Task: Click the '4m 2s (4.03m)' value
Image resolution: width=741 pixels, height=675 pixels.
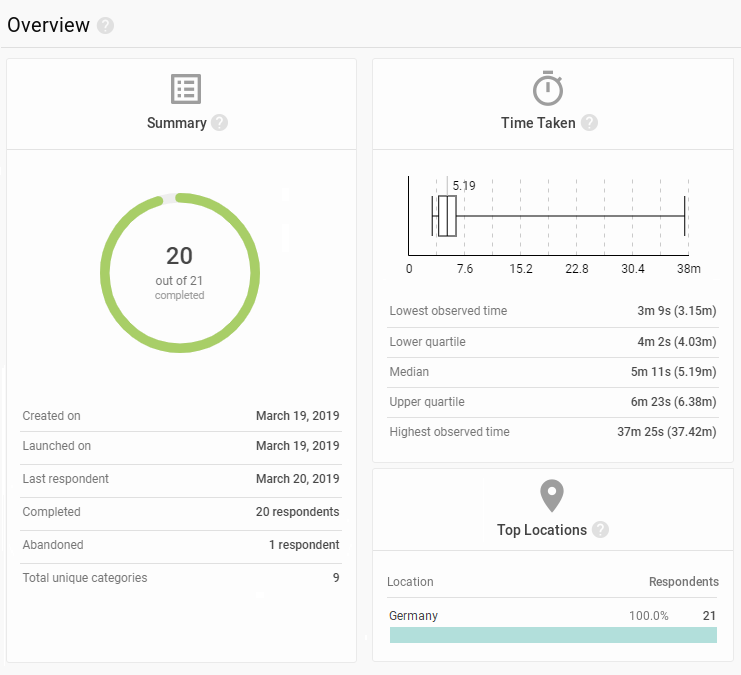Action: pos(677,342)
